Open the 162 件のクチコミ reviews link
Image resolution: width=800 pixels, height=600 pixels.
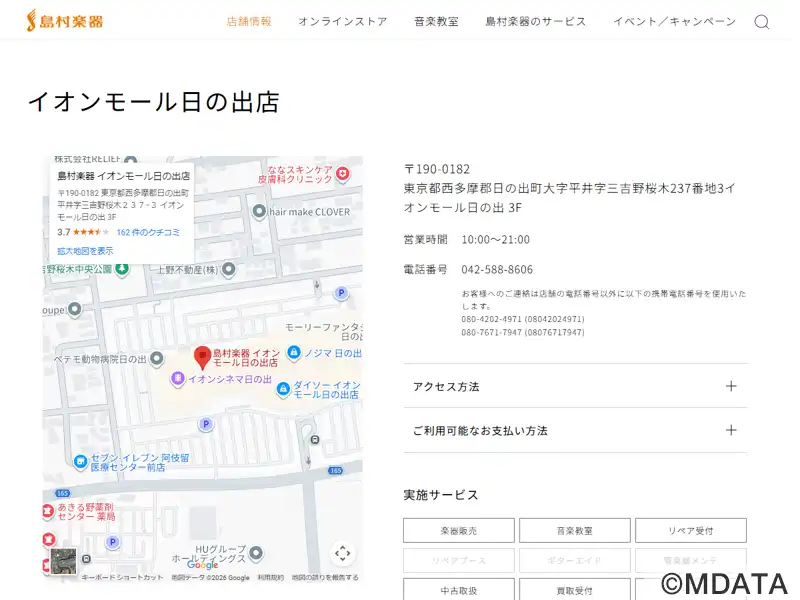[x=148, y=232]
